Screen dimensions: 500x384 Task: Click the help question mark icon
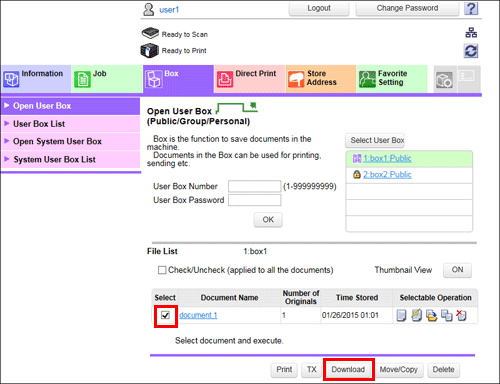(471, 8)
